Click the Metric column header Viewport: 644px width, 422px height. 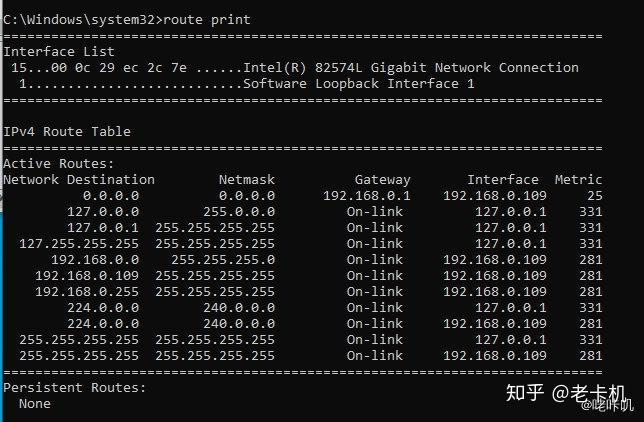[578, 179]
